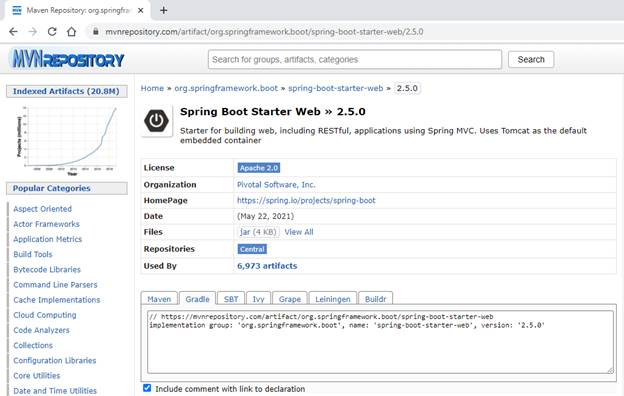Viewport: 624px width, 396px height.
Task: Click Indexed Artifacts (20.8M) header
Action: click(66, 91)
